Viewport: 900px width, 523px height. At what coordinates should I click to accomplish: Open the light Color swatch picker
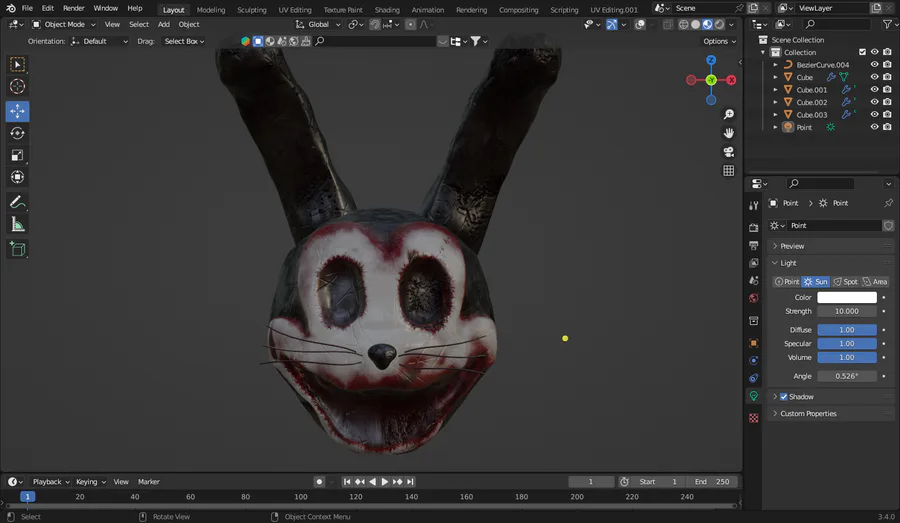click(x=847, y=297)
